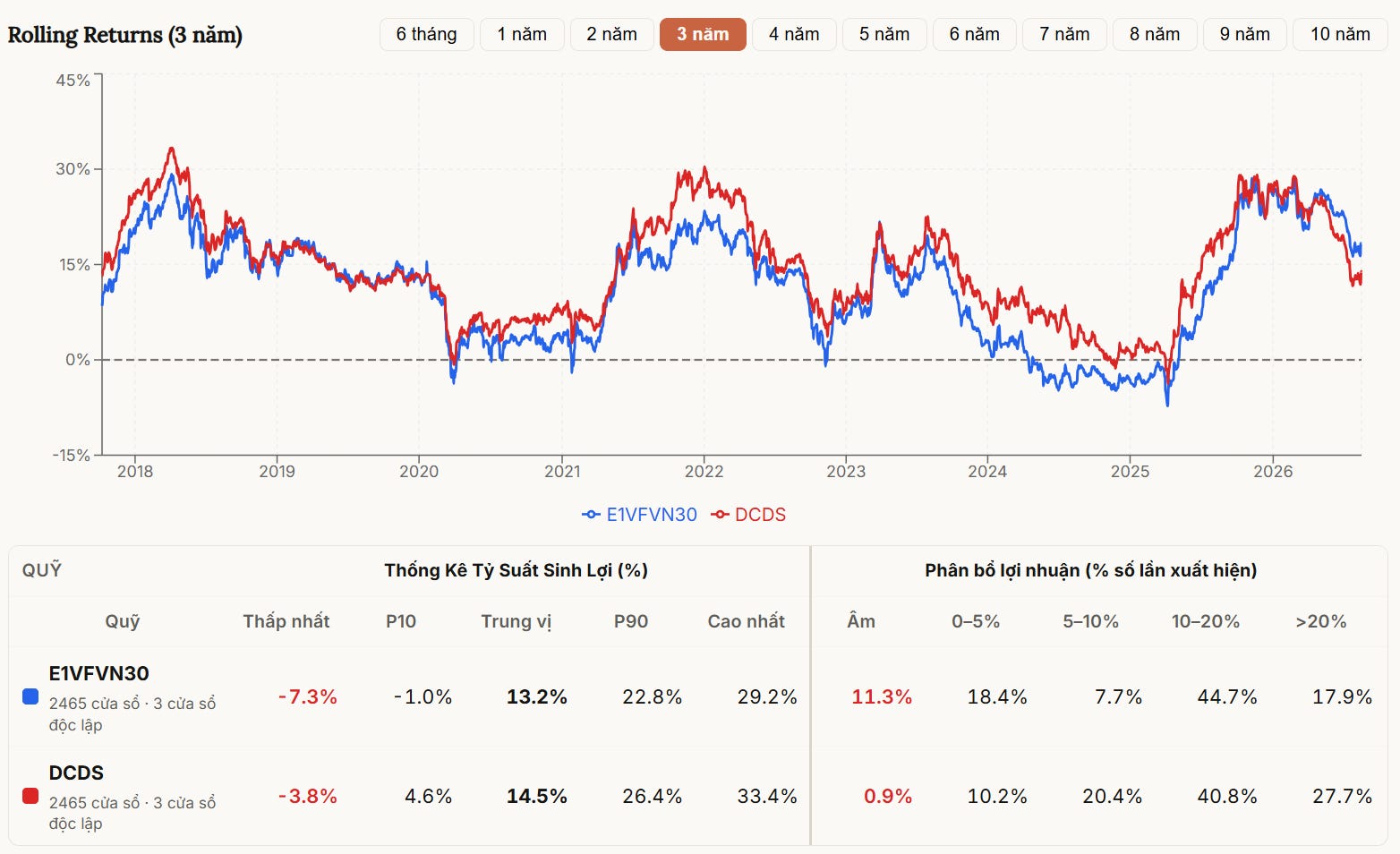Switch to the 1 năm tab

click(x=522, y=34)
